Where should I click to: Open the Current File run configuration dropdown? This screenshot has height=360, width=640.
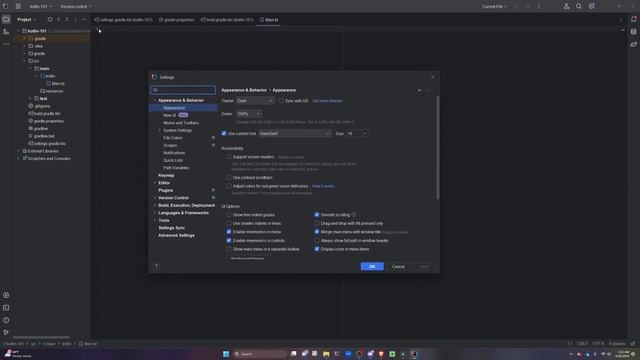494,6
